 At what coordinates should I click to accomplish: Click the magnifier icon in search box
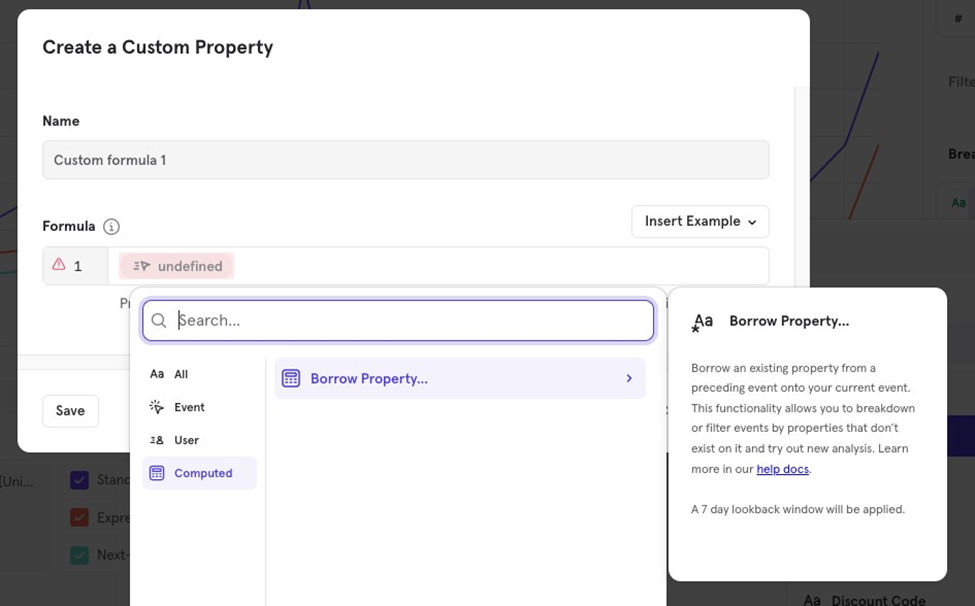(159, 321)
